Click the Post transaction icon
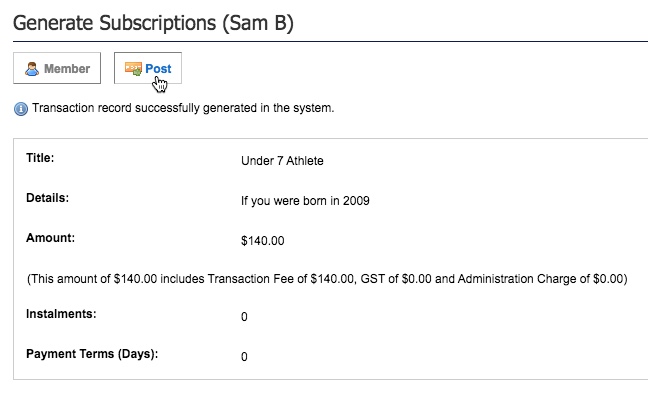 pos(133,69)
